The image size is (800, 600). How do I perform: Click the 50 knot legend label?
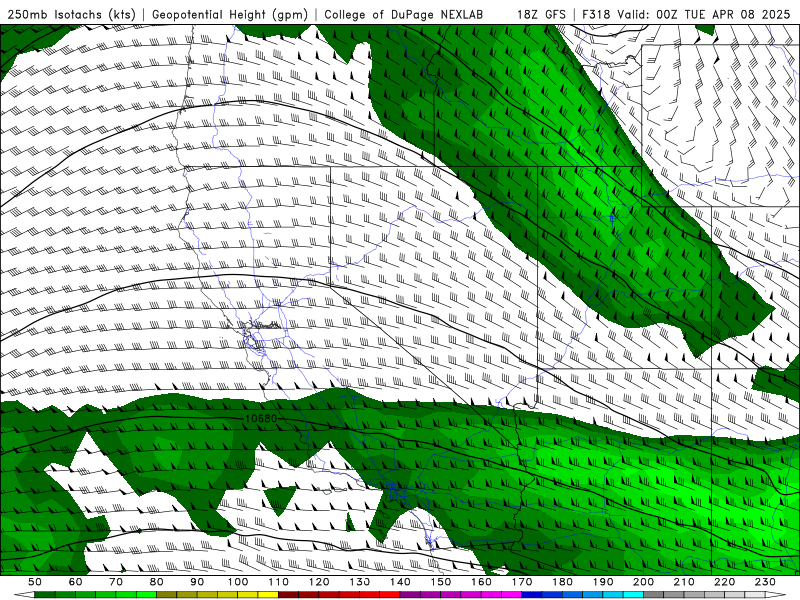pyautogui.click(x=35, y=582)
